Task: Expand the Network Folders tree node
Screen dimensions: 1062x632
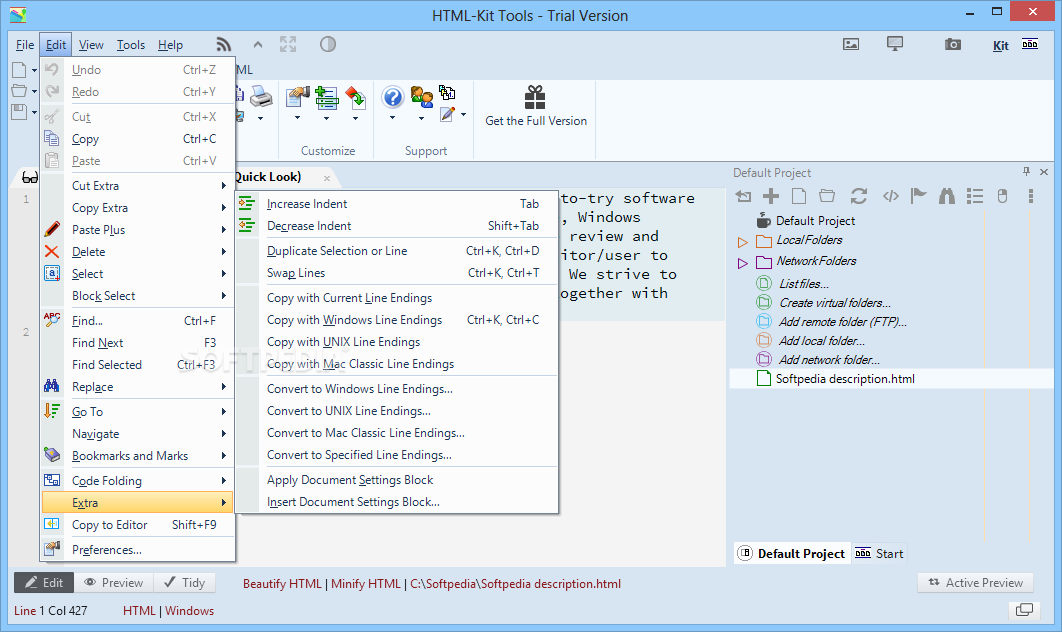Action: click(x=742, y=263)
